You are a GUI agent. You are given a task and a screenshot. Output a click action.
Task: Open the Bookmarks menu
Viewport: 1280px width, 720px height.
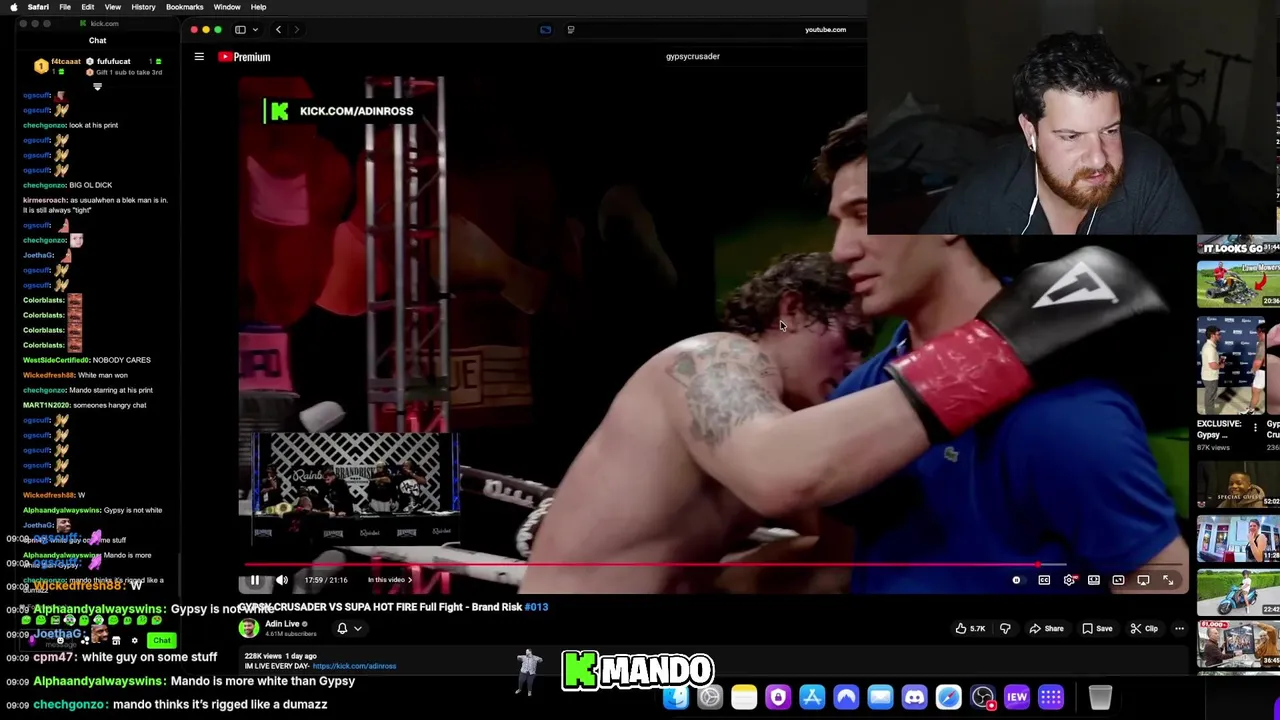click(x=185, y=7)
